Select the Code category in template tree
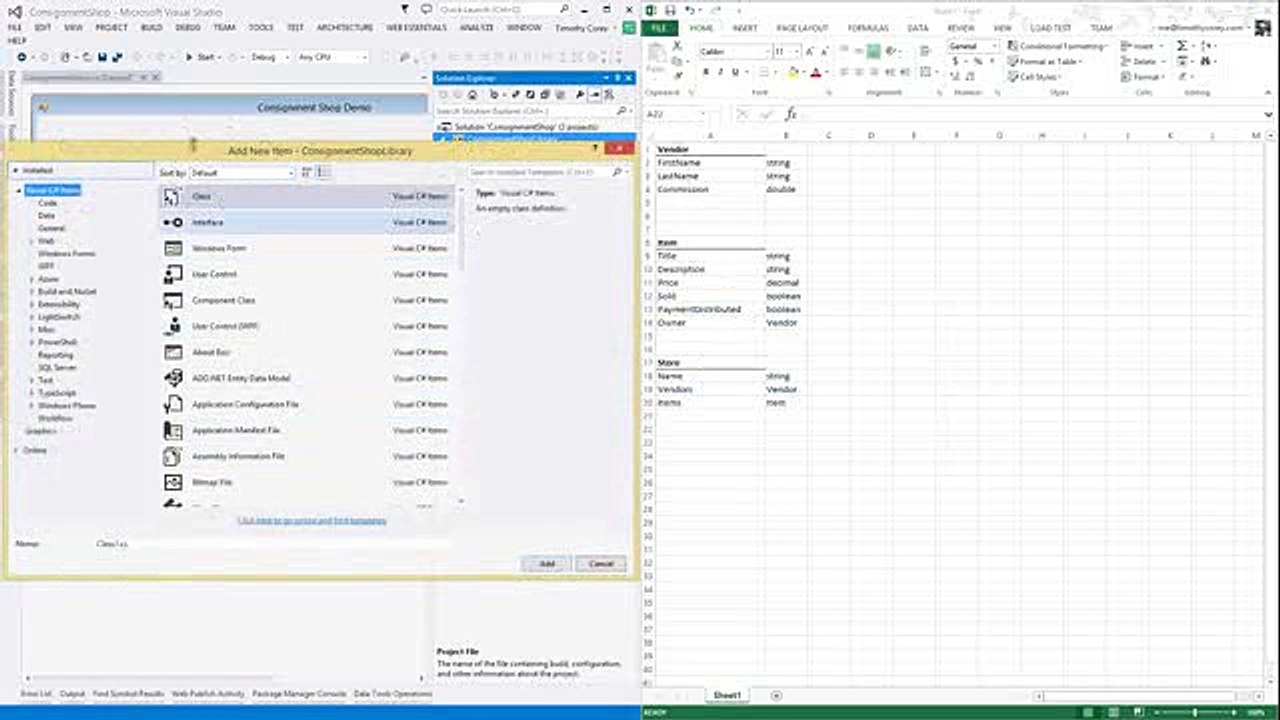Screen dimensions: 1280x720 [47, 203]
